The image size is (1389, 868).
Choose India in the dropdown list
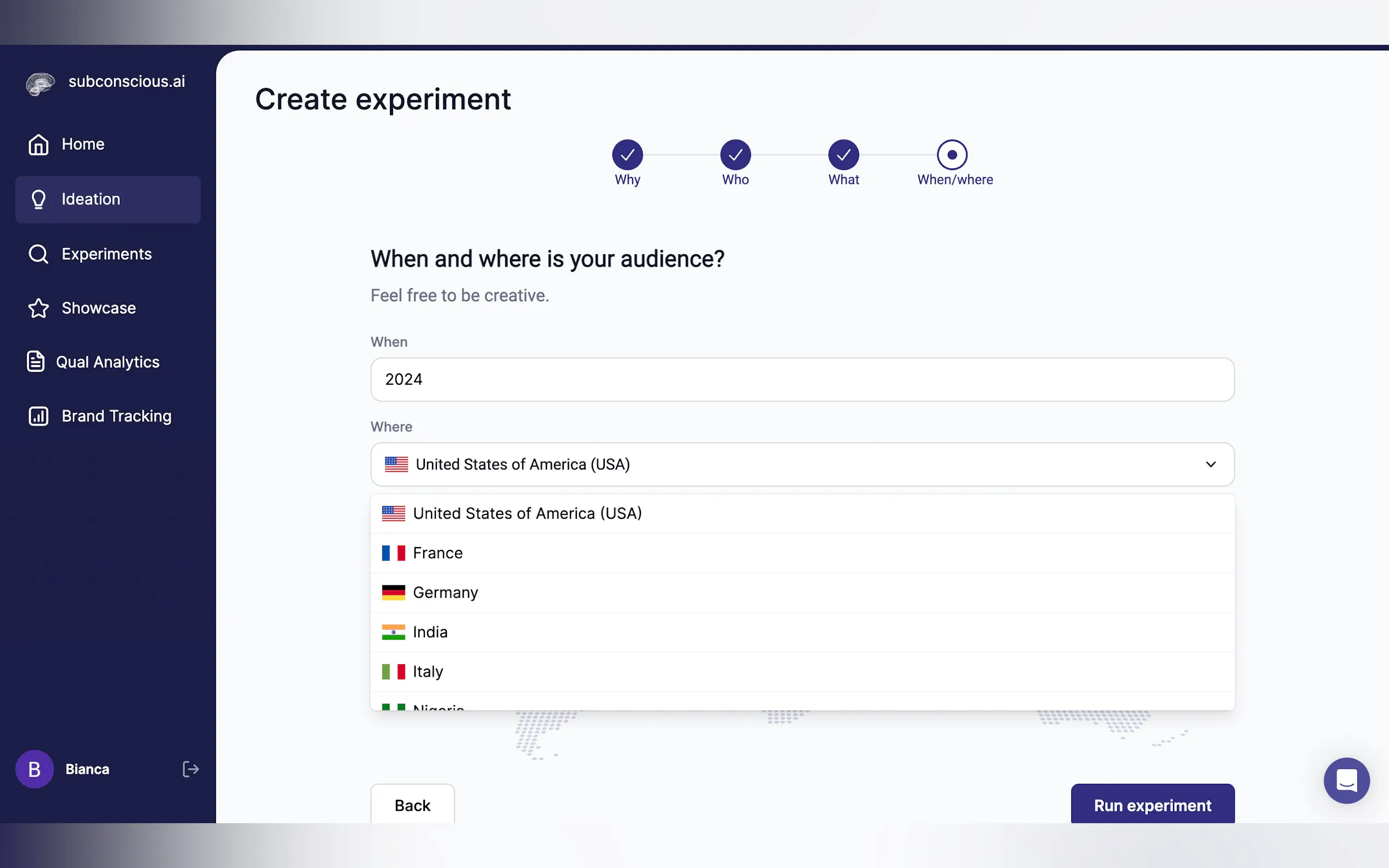tap(429, 632)
